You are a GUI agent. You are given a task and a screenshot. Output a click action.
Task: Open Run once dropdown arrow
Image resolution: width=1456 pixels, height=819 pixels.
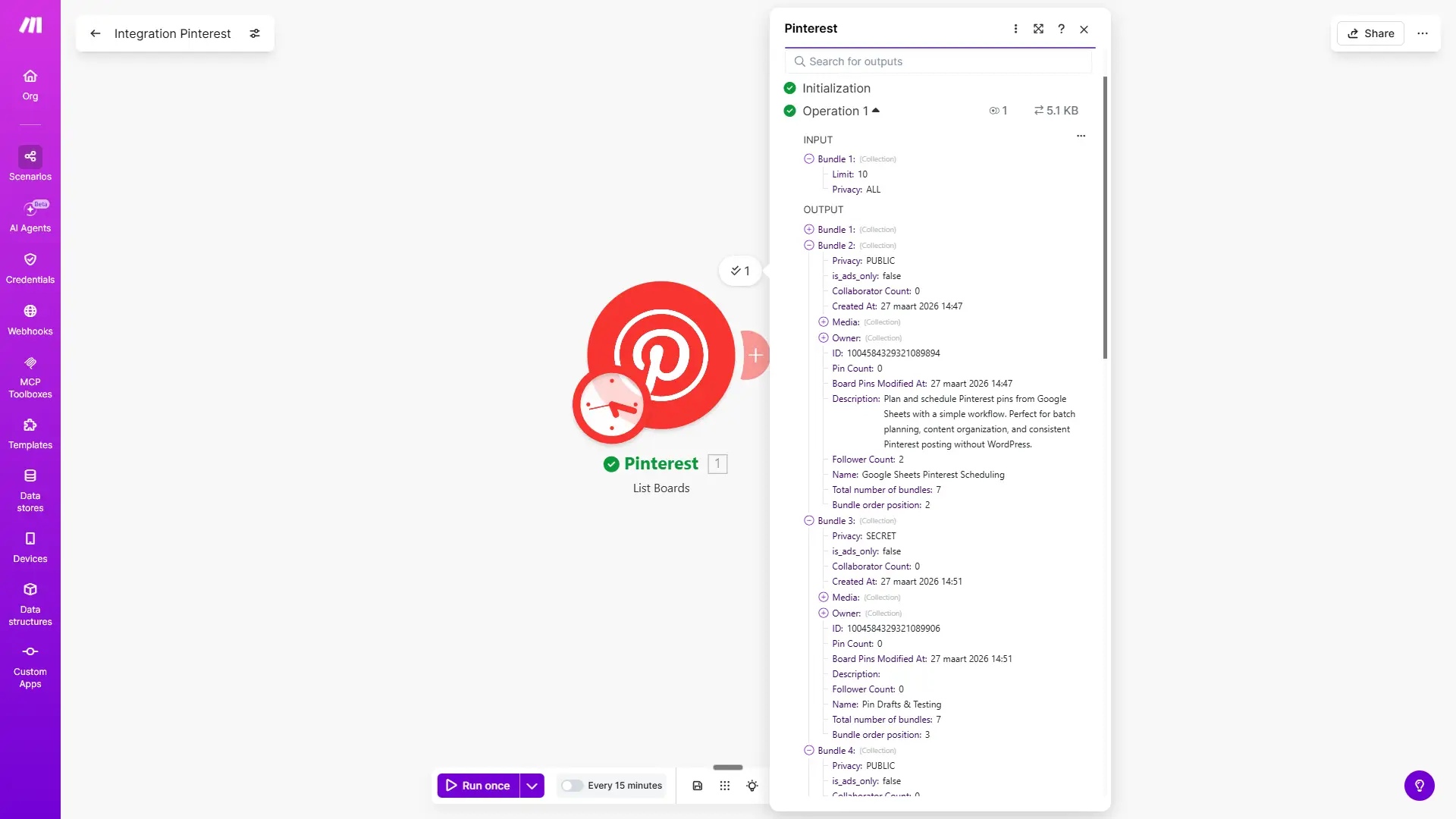532,786
